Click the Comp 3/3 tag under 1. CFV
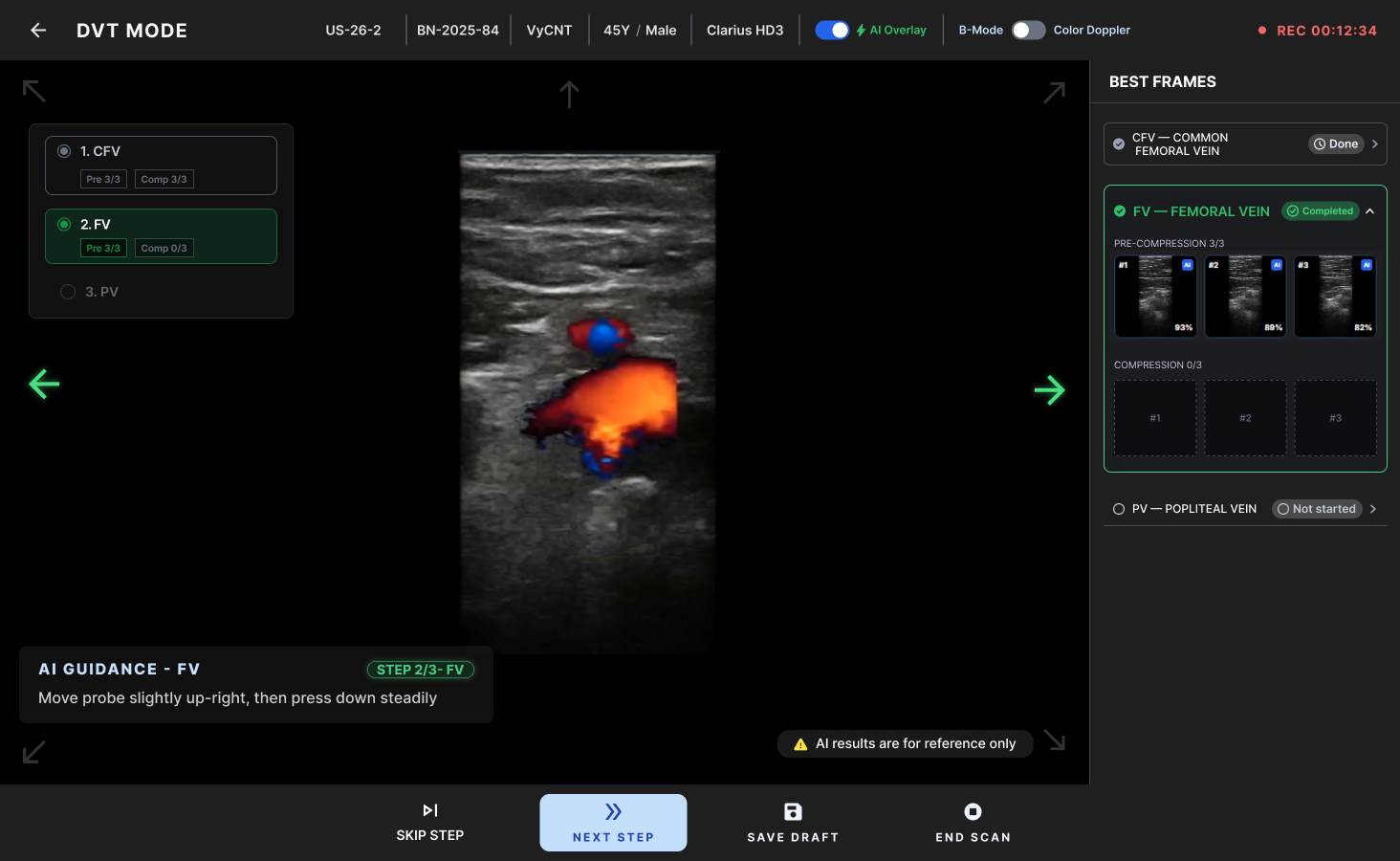 coord(164,179)
